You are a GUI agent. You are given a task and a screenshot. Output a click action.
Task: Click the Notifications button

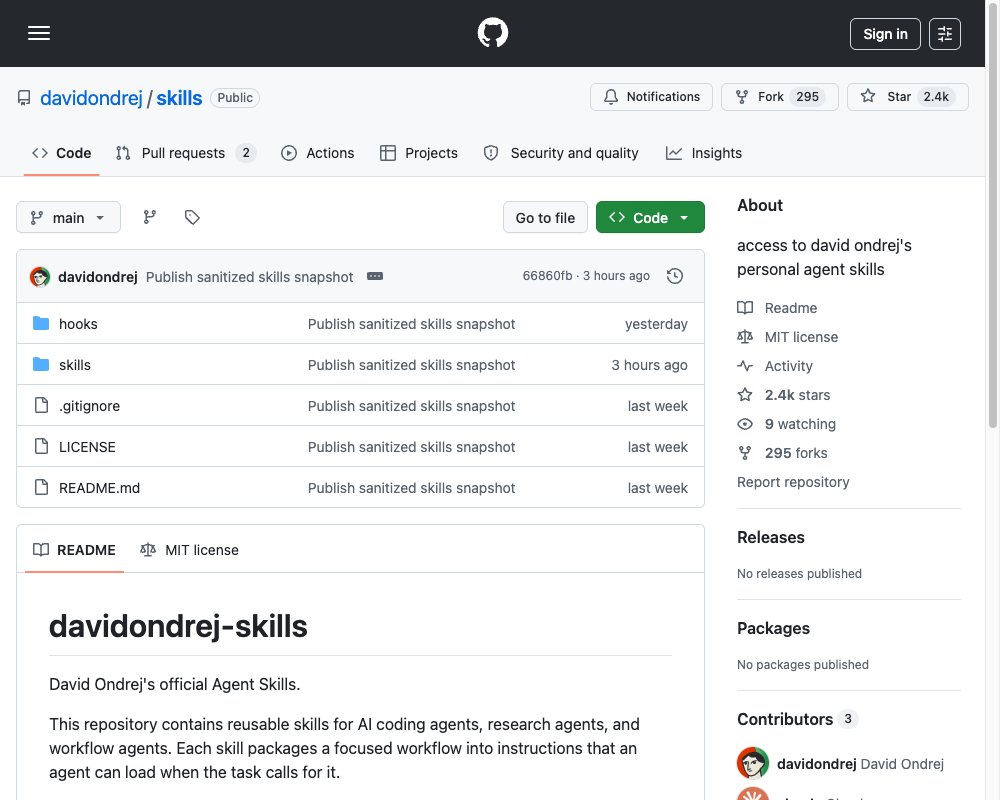coord(651,97)
